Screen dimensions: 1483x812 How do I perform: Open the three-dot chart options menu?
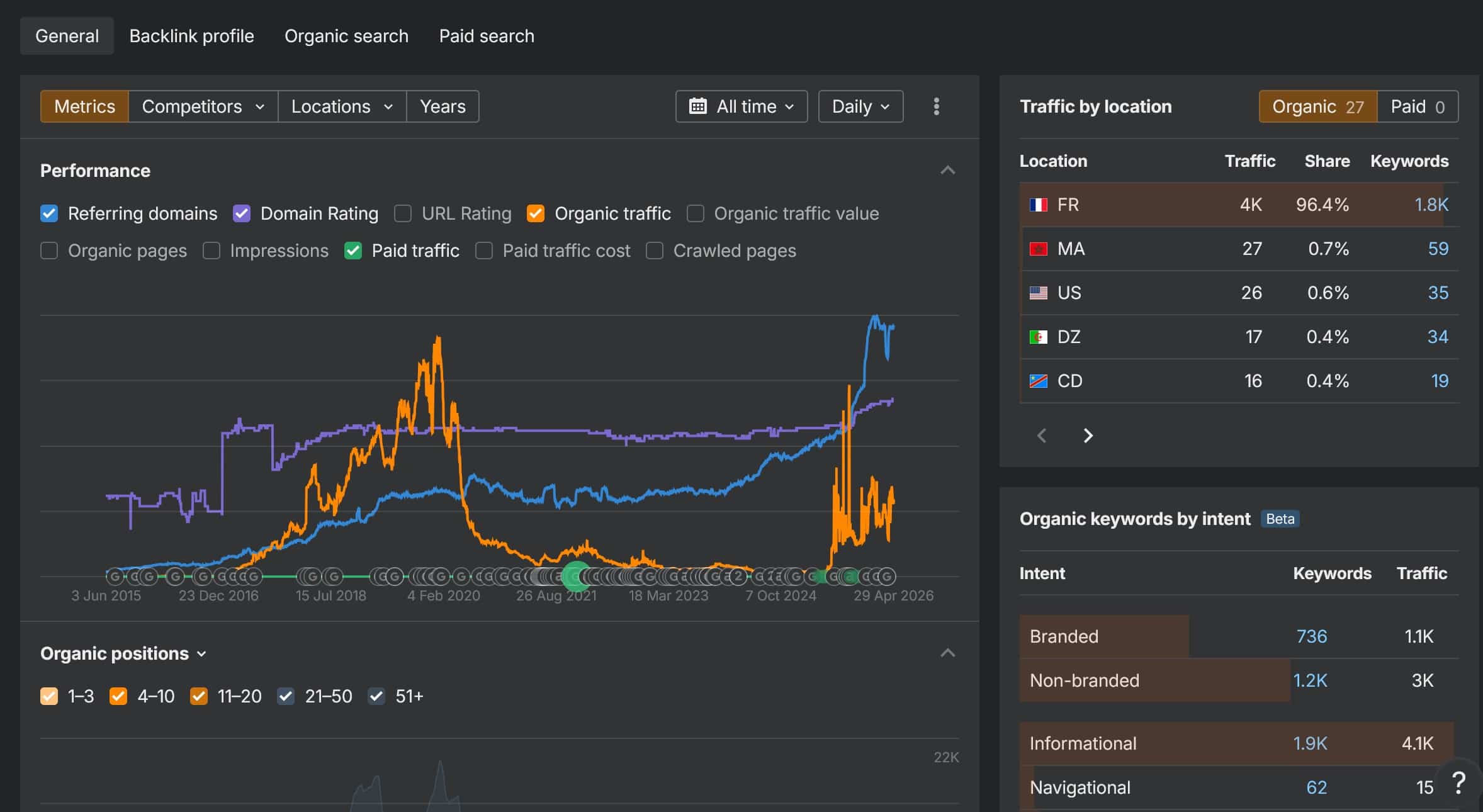[x=936, y=106]
